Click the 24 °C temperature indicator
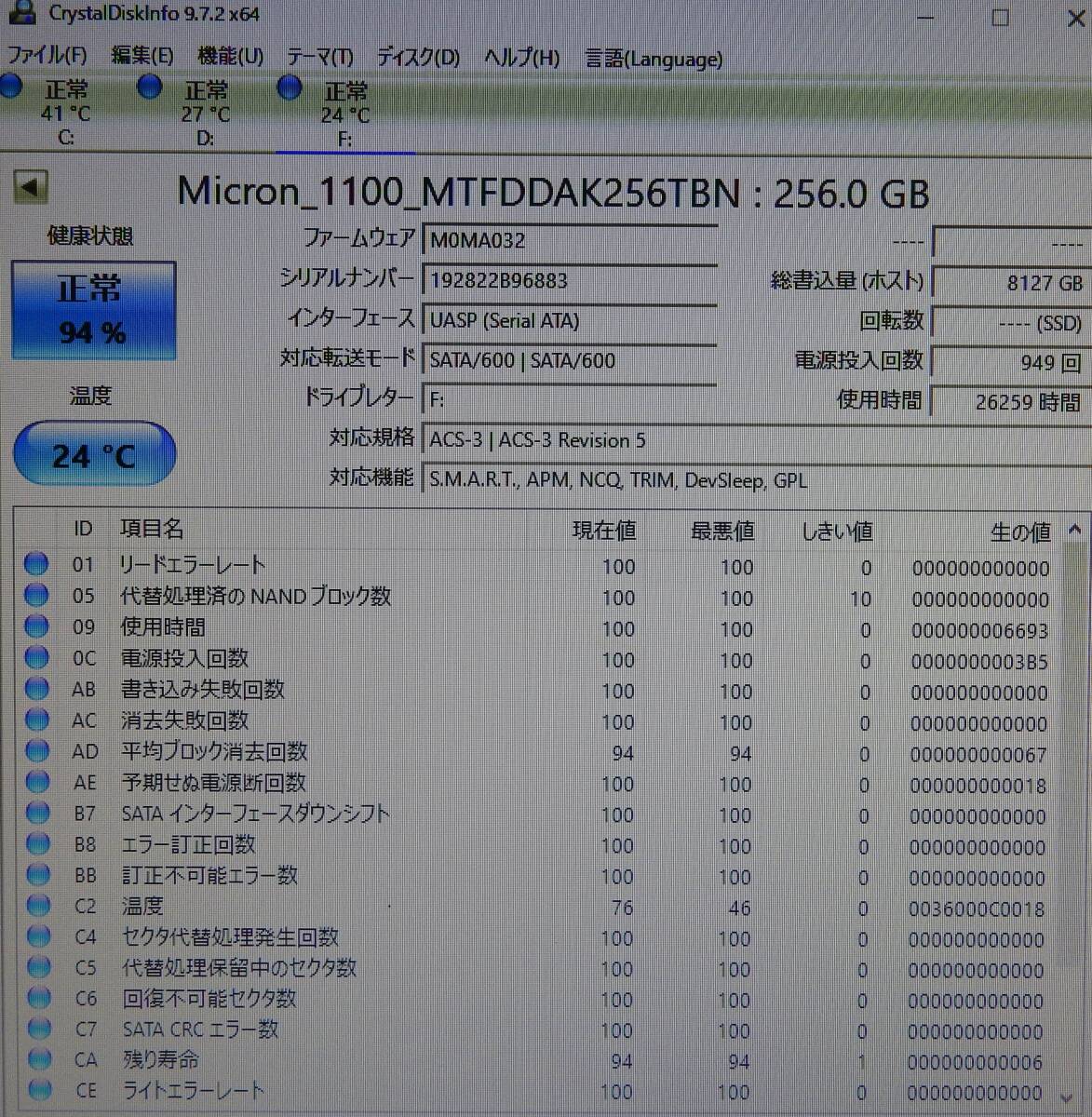 (94, 454)
